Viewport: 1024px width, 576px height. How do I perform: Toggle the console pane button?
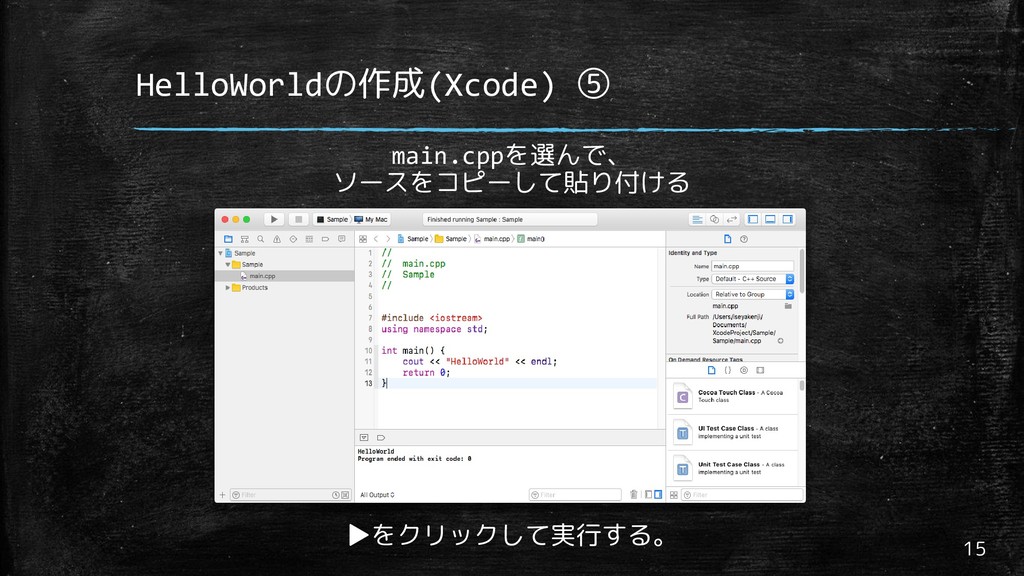tap(658, 495)
